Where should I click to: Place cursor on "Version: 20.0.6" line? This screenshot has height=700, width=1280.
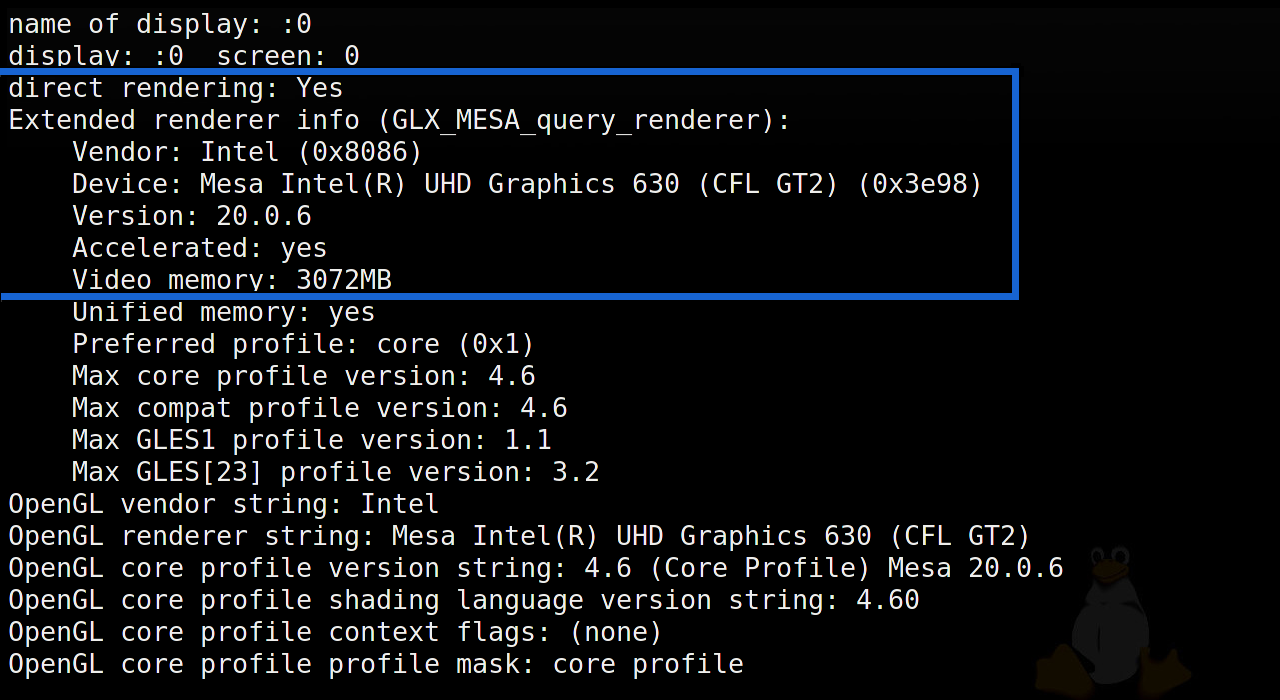(x=191, y=216)
